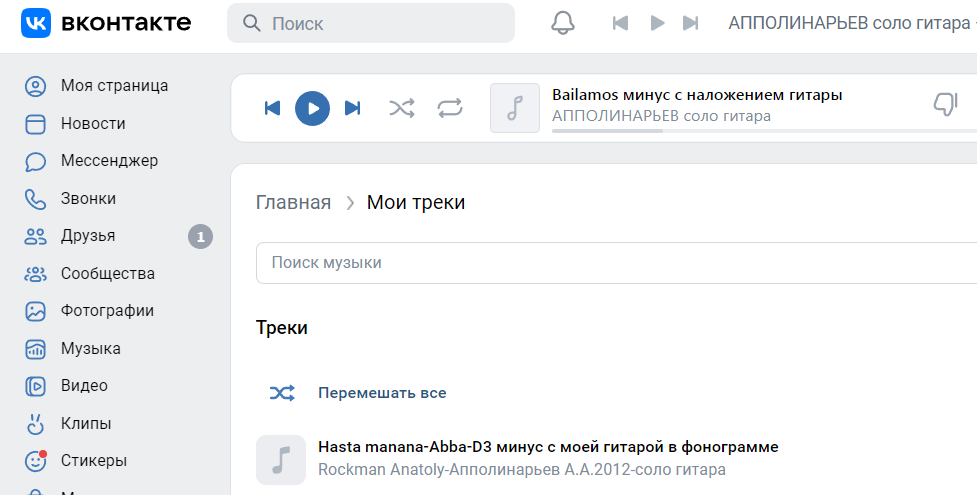Click the Моя страница profile icon
The image size is (977, 495).
click(x=36, y=86)
